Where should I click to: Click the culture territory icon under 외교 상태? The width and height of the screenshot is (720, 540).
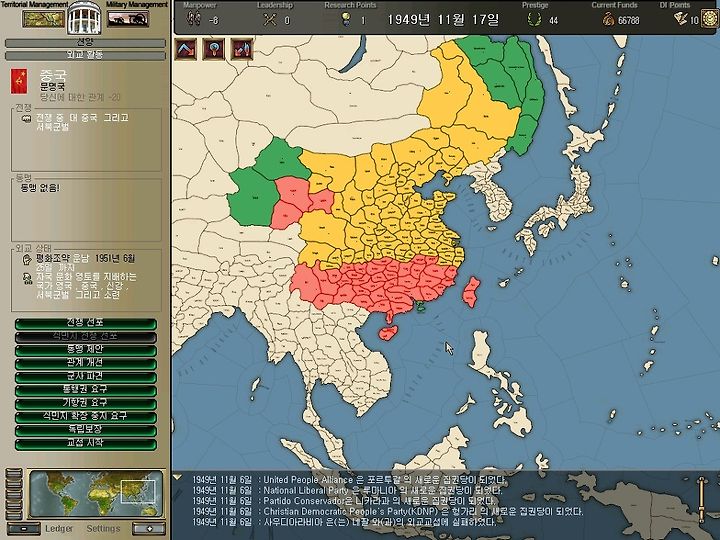[x=27, y=278]
